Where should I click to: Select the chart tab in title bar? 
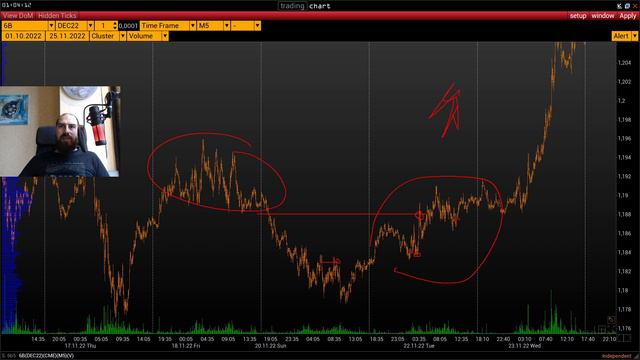click(320, 6)
